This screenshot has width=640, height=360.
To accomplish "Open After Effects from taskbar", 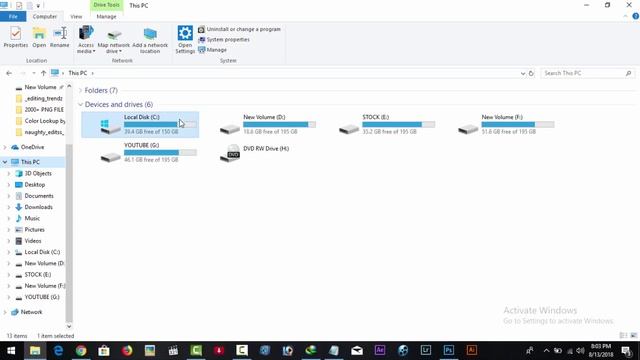I will click(380, 350).
